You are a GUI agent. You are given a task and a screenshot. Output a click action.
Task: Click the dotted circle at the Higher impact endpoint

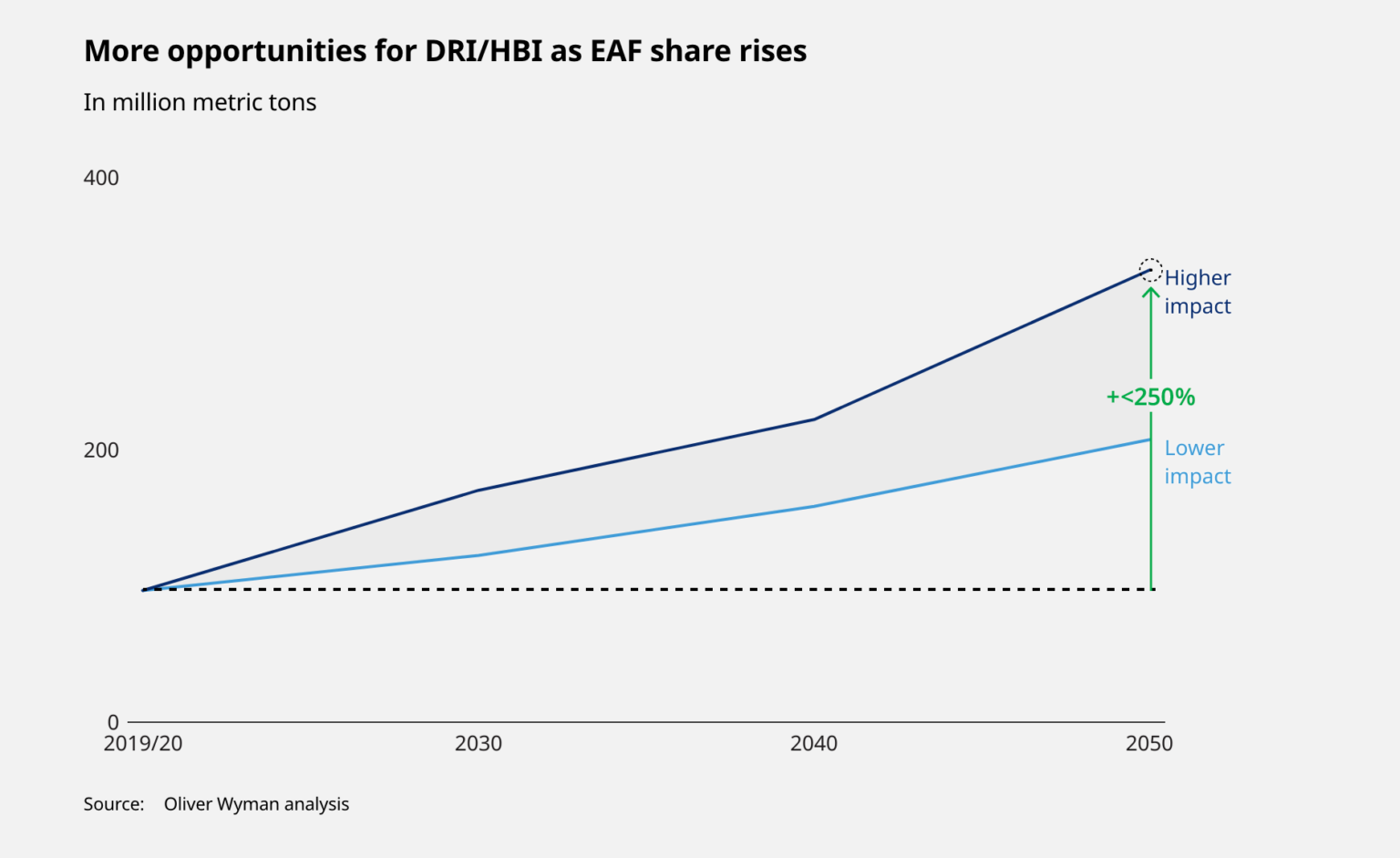tap(1150, 270)
